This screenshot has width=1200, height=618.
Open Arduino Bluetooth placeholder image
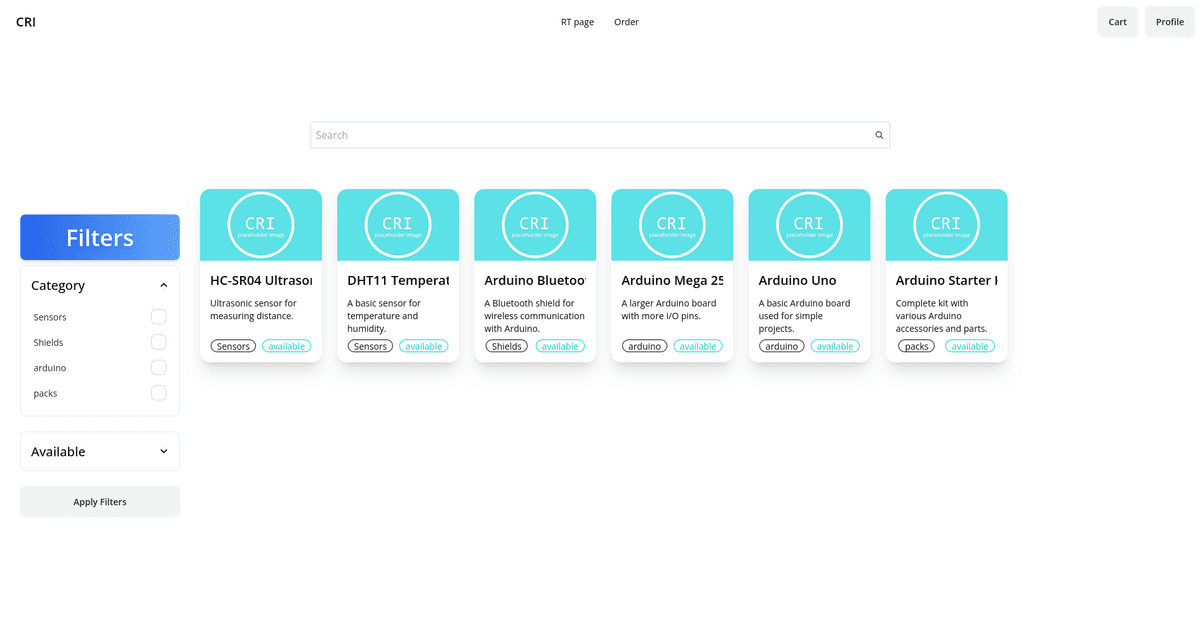pos(535,225)
